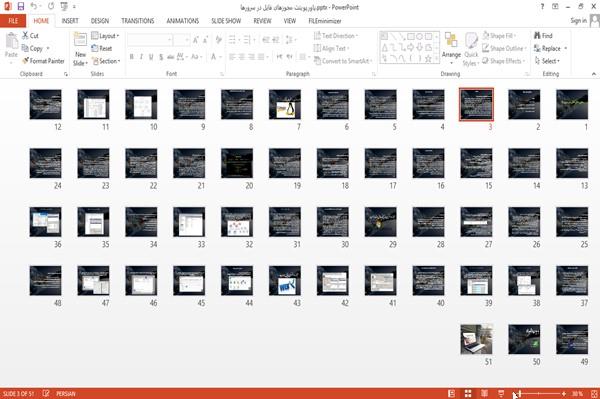Open Section dropdown
Screen dimensions: 600x399
[106, 61]
